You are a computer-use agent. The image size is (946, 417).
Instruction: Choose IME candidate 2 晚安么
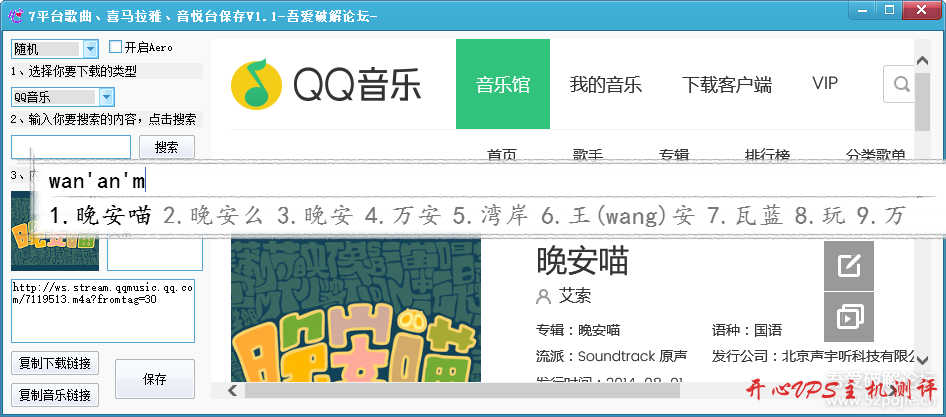click(x=214, y=215)
